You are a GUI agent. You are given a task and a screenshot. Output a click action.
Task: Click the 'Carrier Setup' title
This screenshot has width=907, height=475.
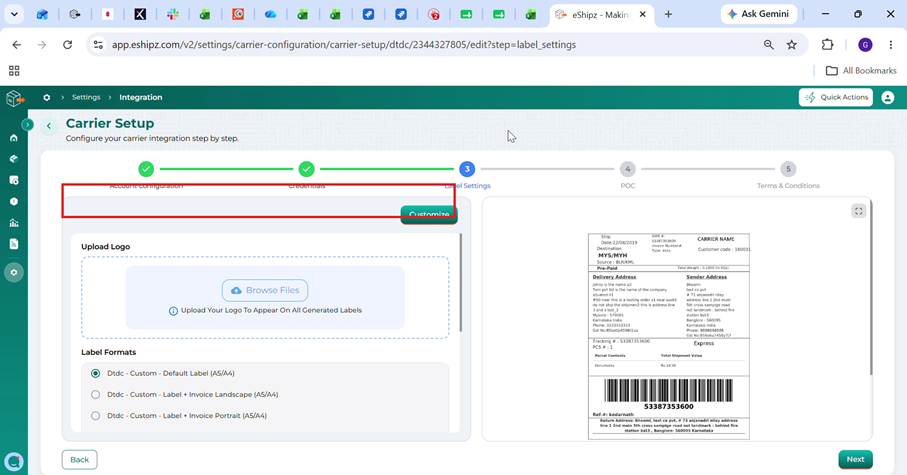point(110,123)
